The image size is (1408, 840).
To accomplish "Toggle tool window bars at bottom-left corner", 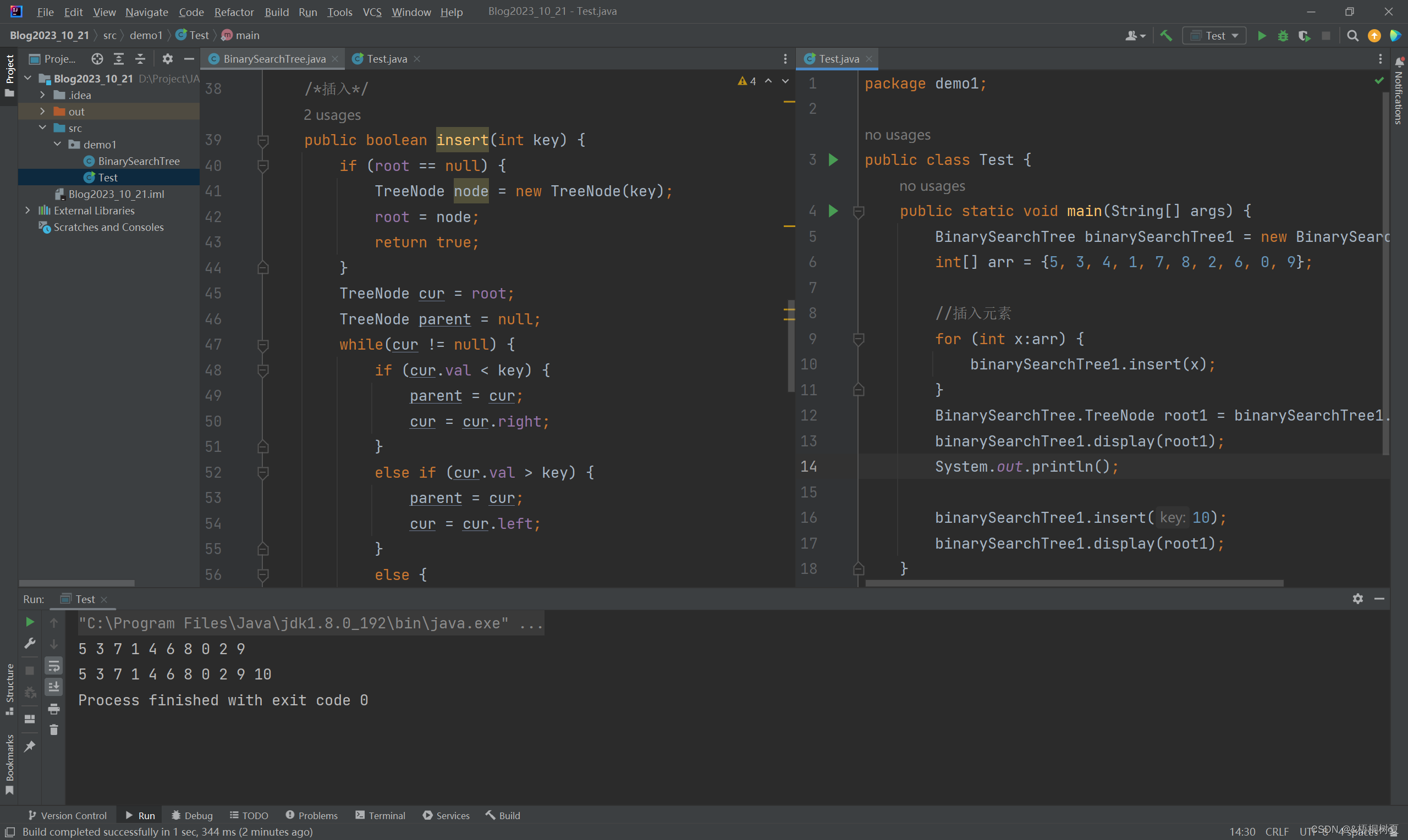I will pyautogui.click(x=9, y=832).
